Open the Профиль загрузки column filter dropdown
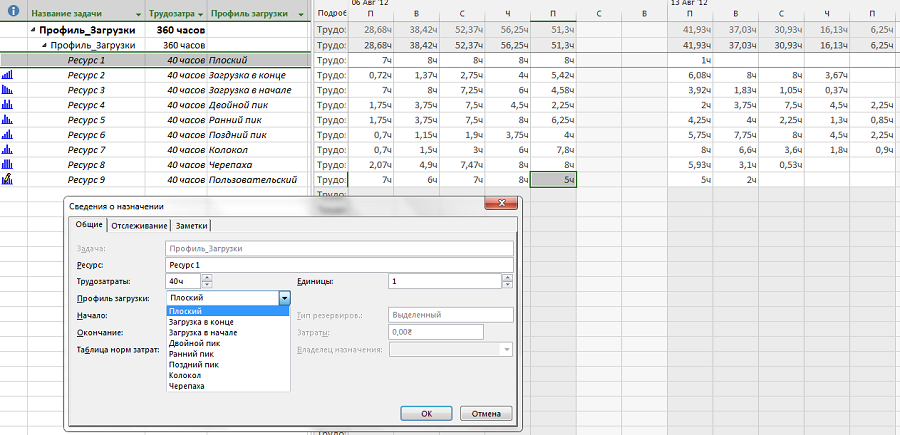Screen dimensions: 900x435 tap(301, 14)
